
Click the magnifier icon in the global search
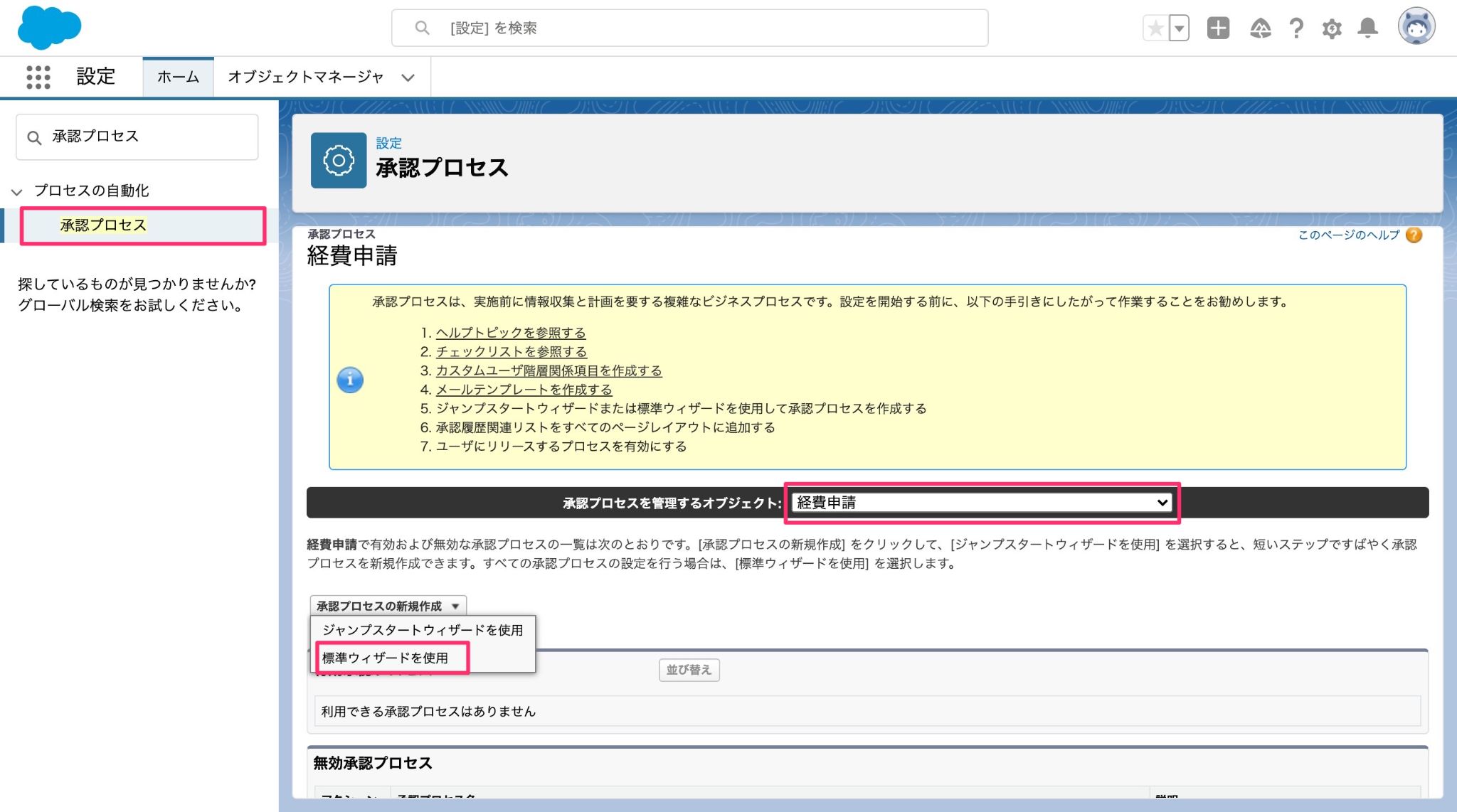[x=422, y=28]
